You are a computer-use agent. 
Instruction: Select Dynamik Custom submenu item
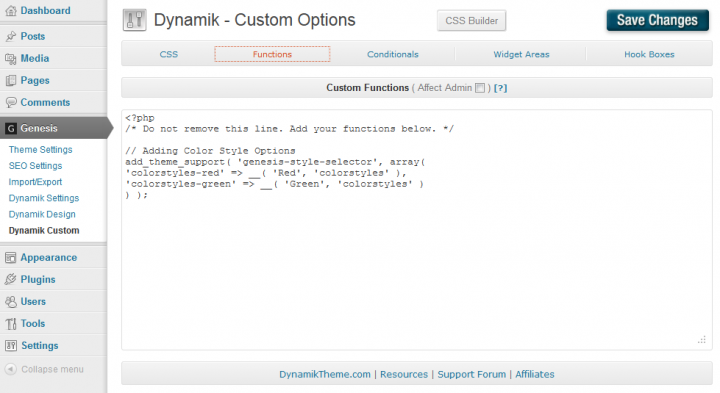44,230
